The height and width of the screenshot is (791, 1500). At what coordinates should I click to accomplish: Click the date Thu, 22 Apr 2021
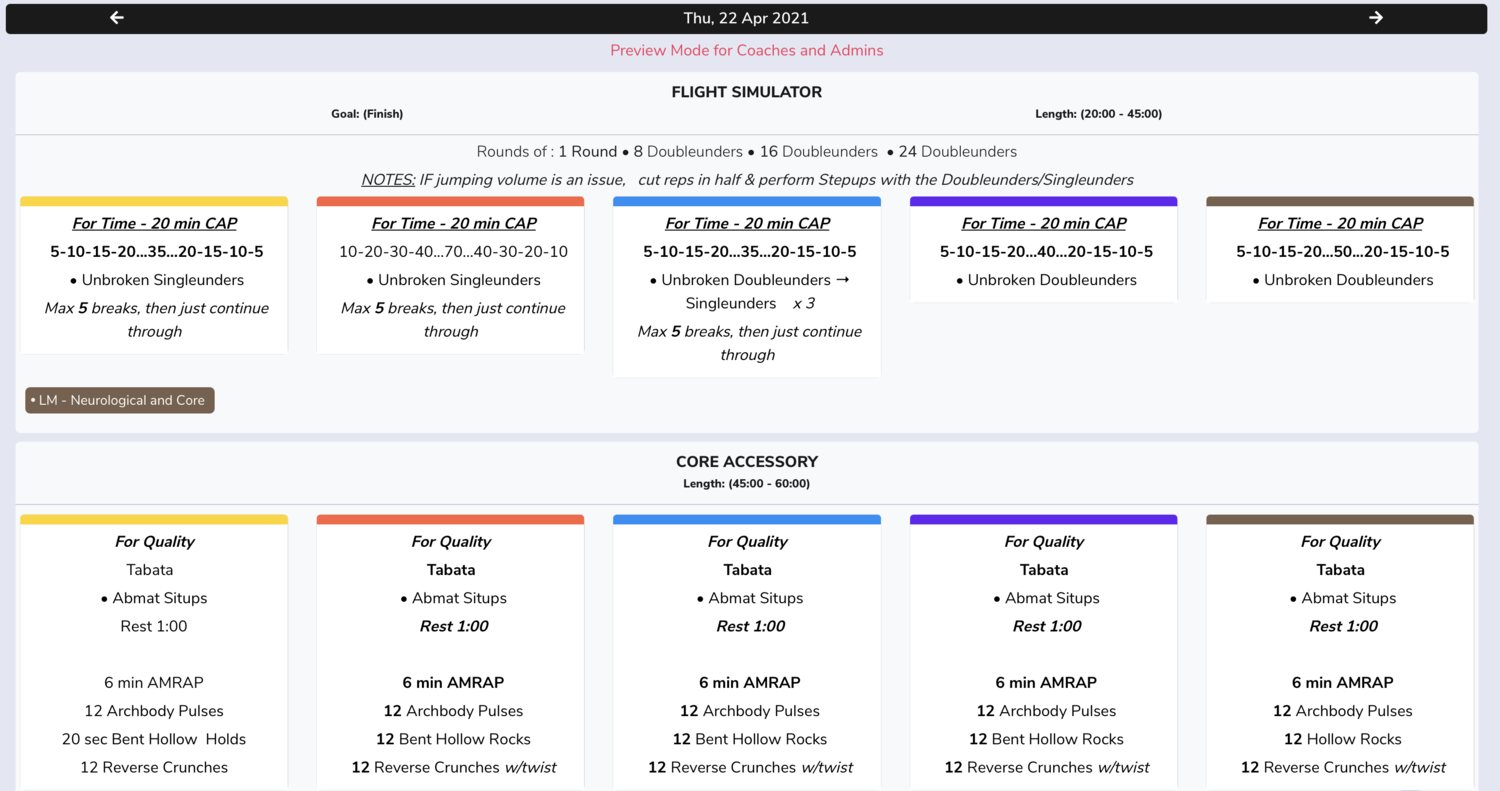coord(746,18)
